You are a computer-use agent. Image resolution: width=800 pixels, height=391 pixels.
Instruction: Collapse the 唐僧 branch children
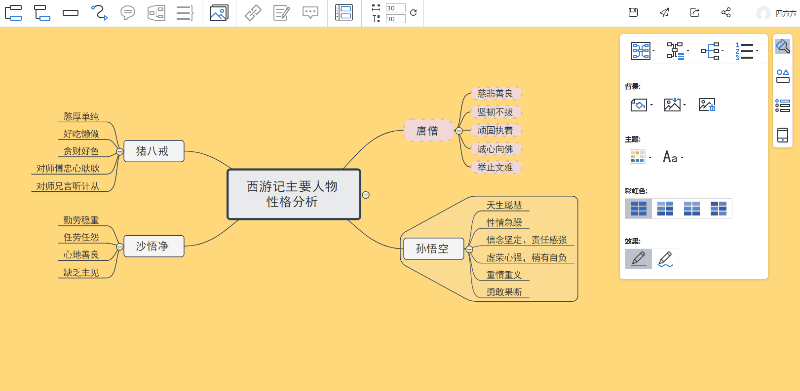(x=458, y=131)
